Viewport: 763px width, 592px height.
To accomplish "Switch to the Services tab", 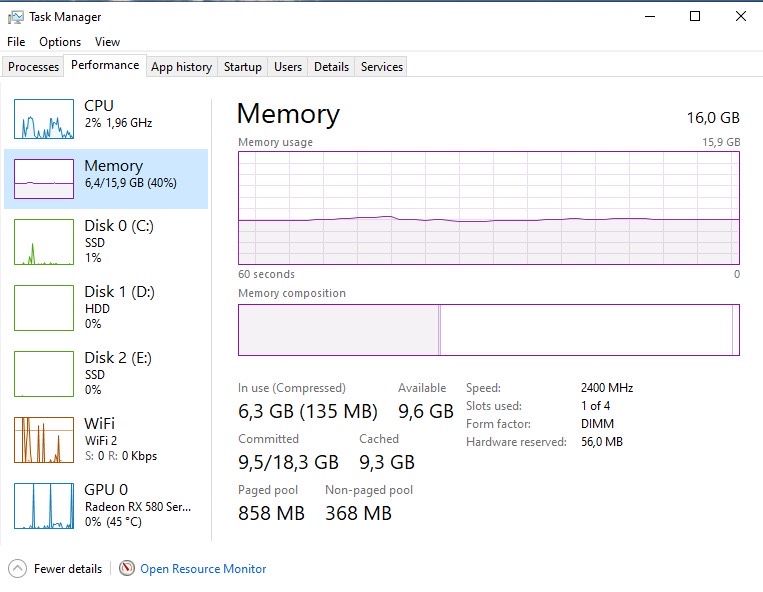I will (x=382, y=67).
